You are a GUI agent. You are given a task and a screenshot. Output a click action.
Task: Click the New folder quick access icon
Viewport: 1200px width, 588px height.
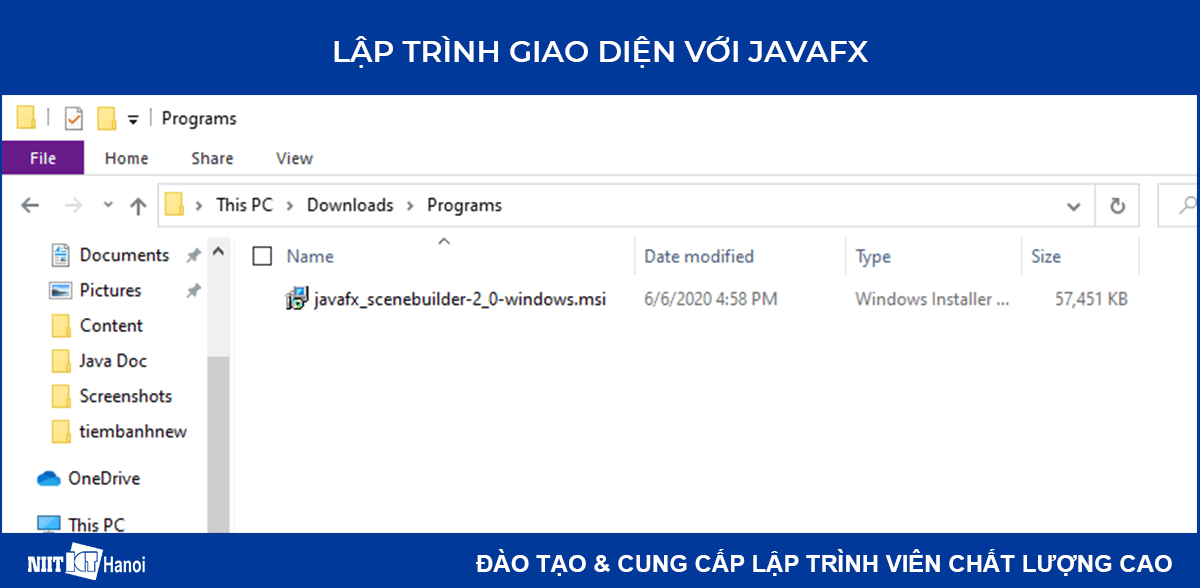coord(106,119)
